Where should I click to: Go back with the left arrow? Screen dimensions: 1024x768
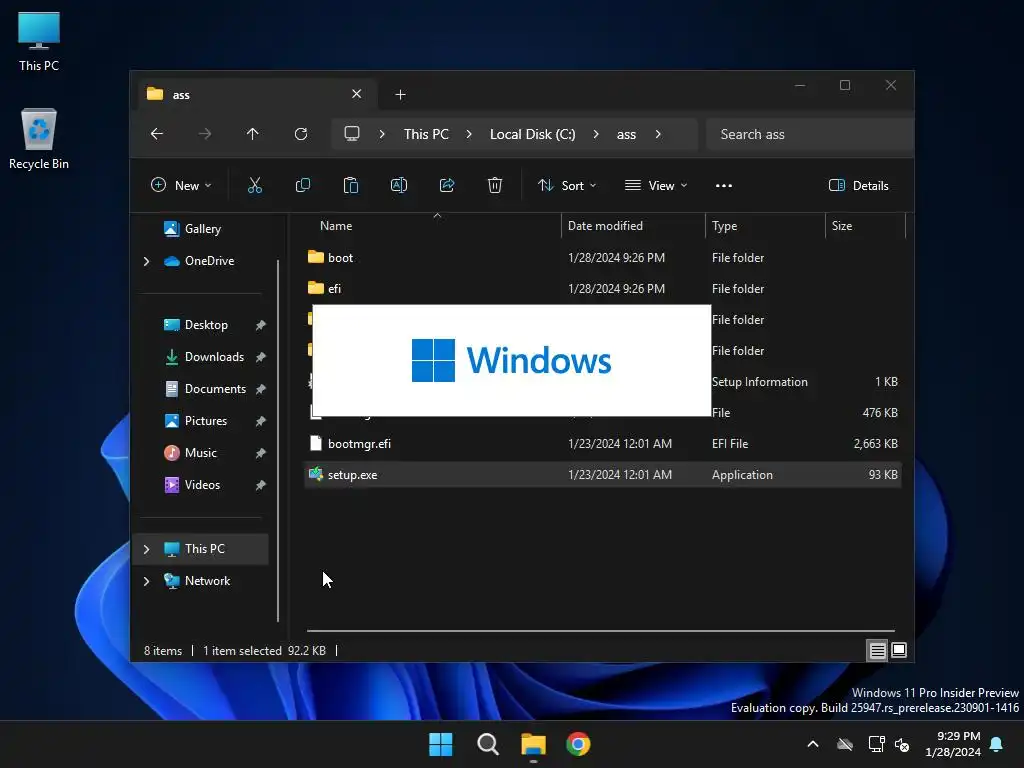157,134
